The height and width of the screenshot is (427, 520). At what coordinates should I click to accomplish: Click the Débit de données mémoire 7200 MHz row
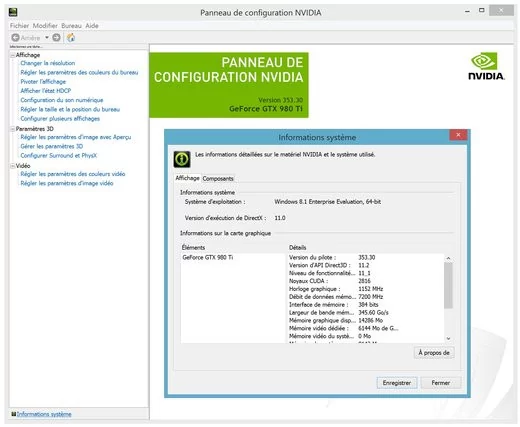click(x=336, y=297)
